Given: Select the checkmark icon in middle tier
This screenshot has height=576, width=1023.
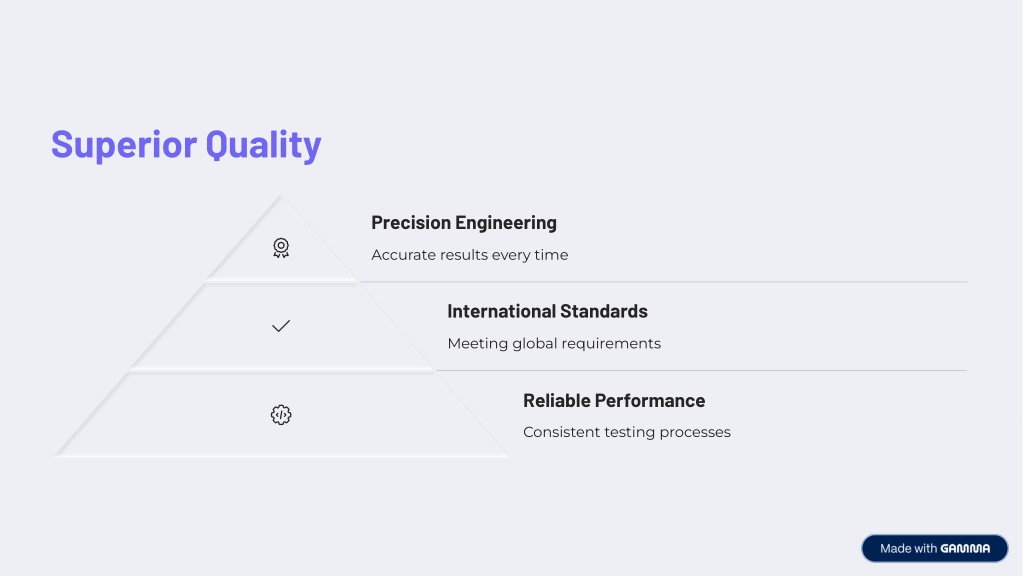Looking at the screenshot, I should (x=281, y=326).
